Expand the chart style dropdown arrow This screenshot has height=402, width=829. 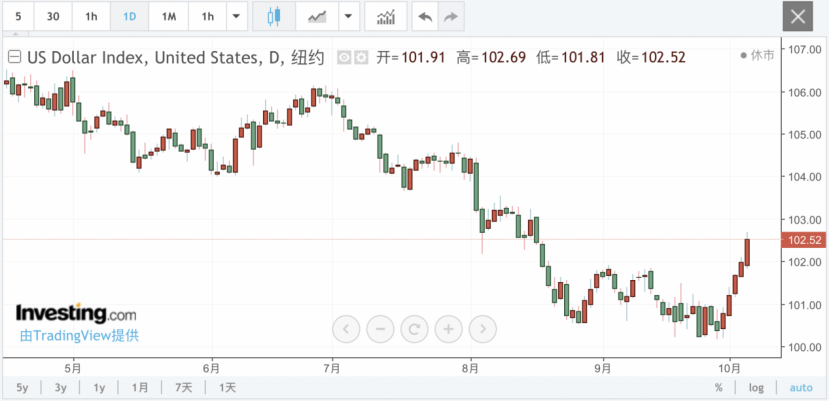pos(347,17)
